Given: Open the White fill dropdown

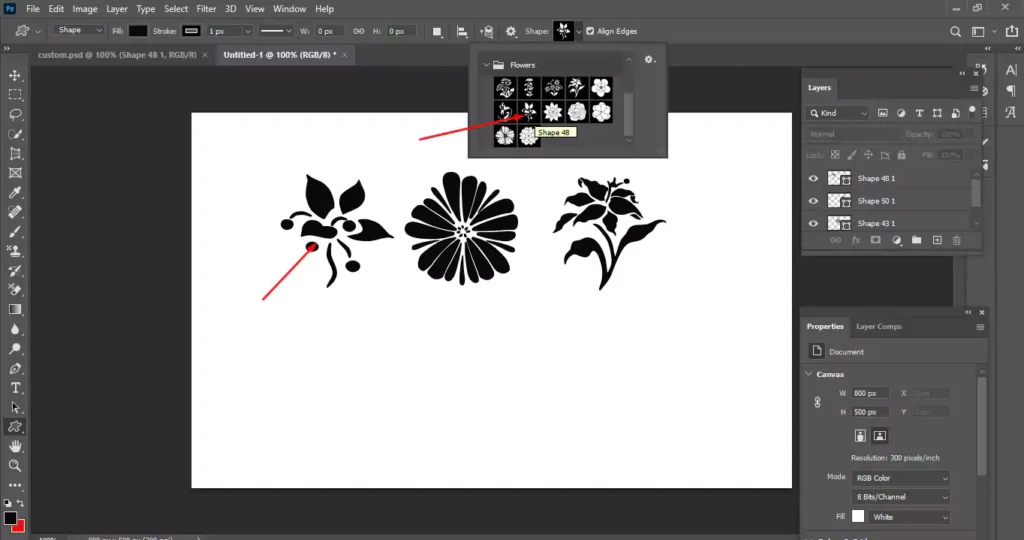Looking at the screenshot, I should 908,517.
